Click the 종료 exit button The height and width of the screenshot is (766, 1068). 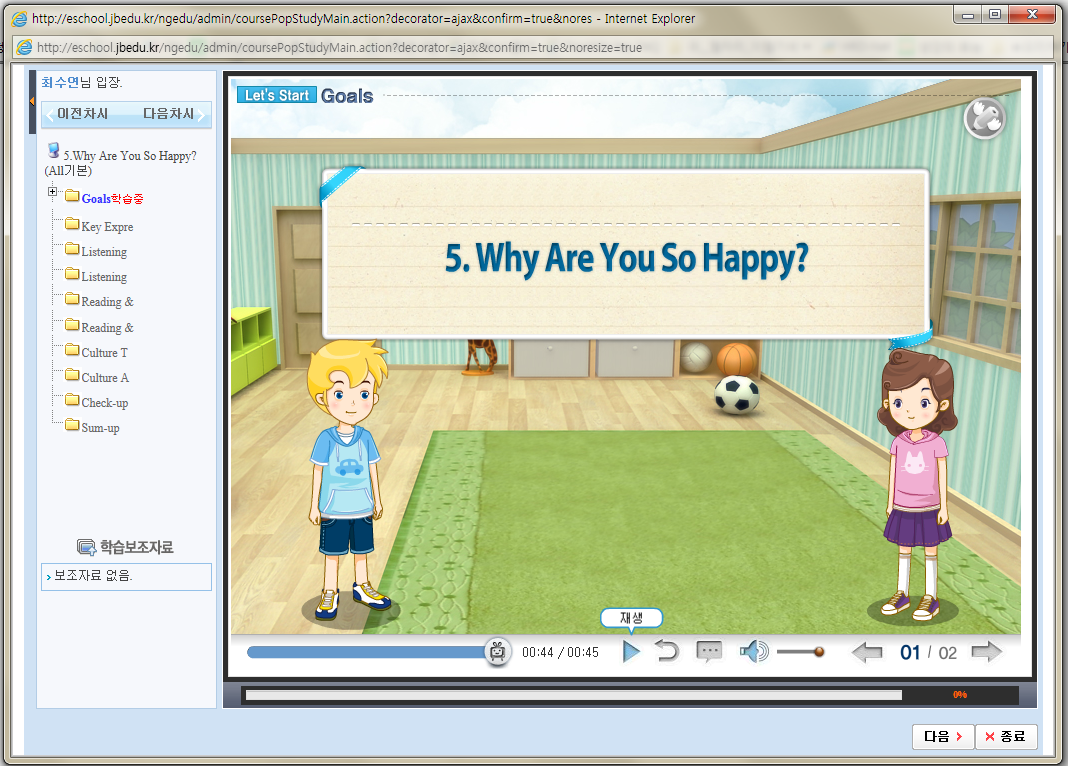(1006, 737)
